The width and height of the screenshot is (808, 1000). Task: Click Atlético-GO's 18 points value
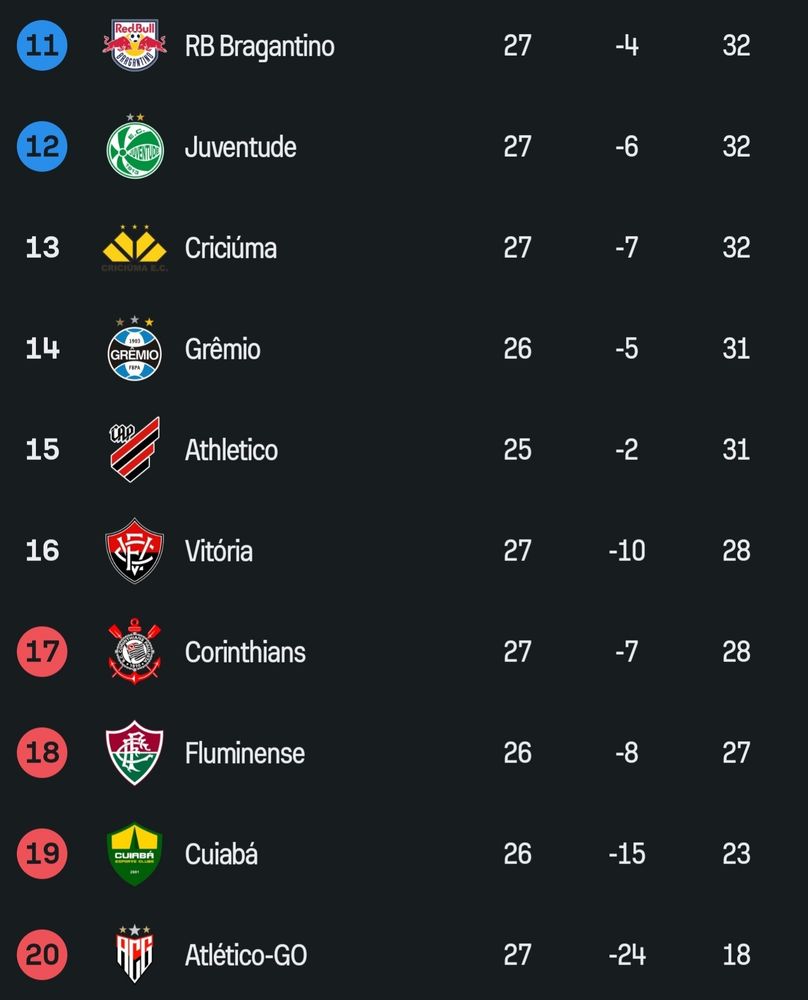[736, 955]
